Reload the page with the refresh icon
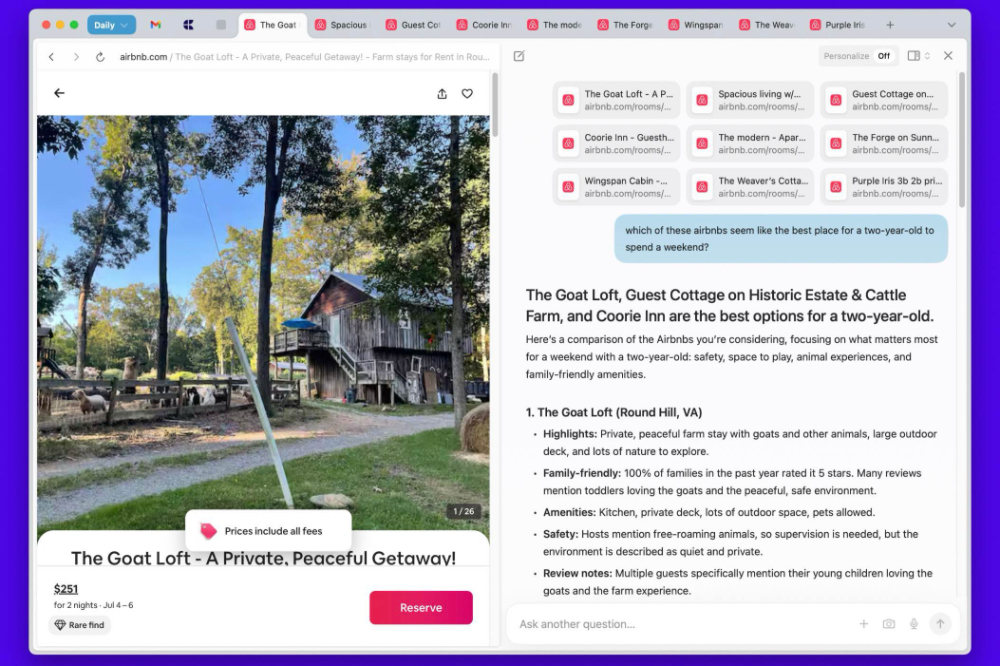 100,57
